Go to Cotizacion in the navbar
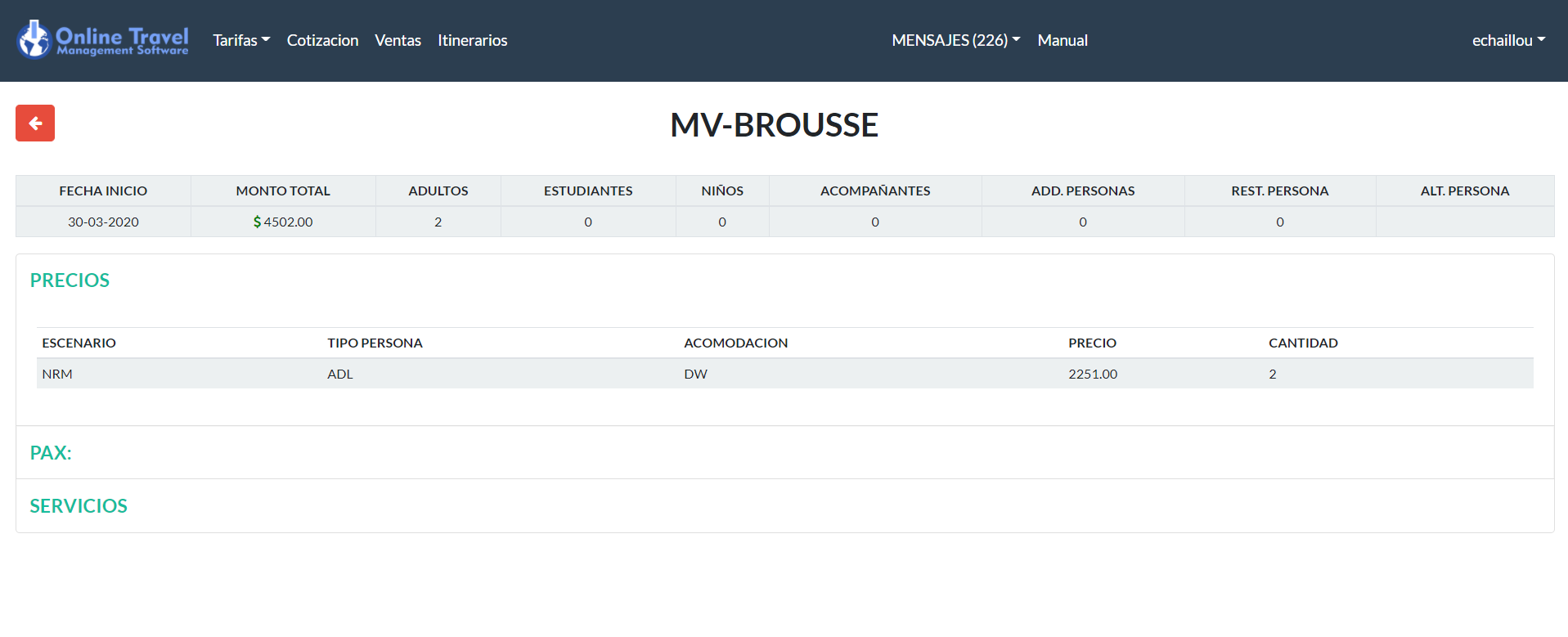The height and width of the screenshot is (637, 1568). click(322, 40)
